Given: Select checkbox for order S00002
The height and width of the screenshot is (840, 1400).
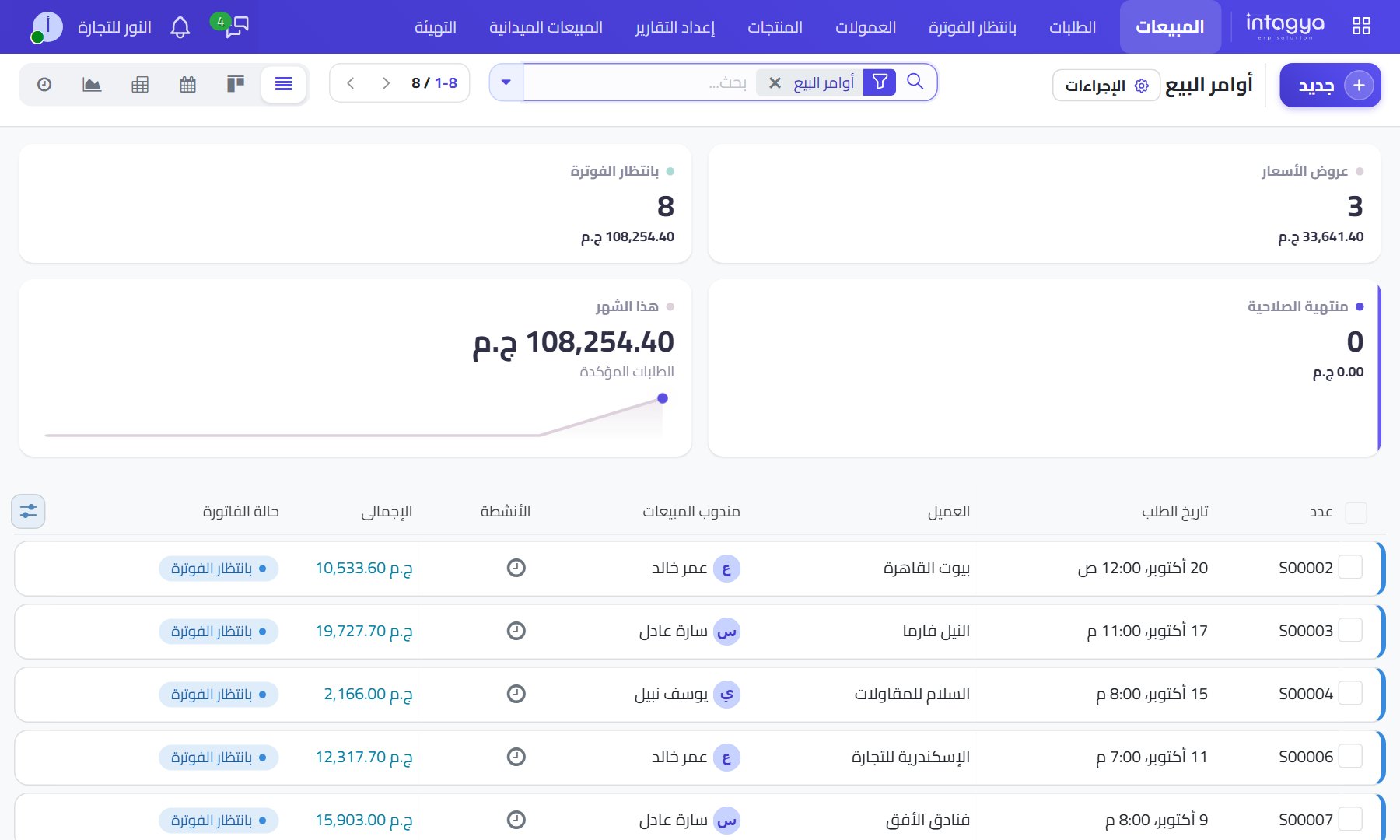Looking at the screenshot, I should [1351, 568].
